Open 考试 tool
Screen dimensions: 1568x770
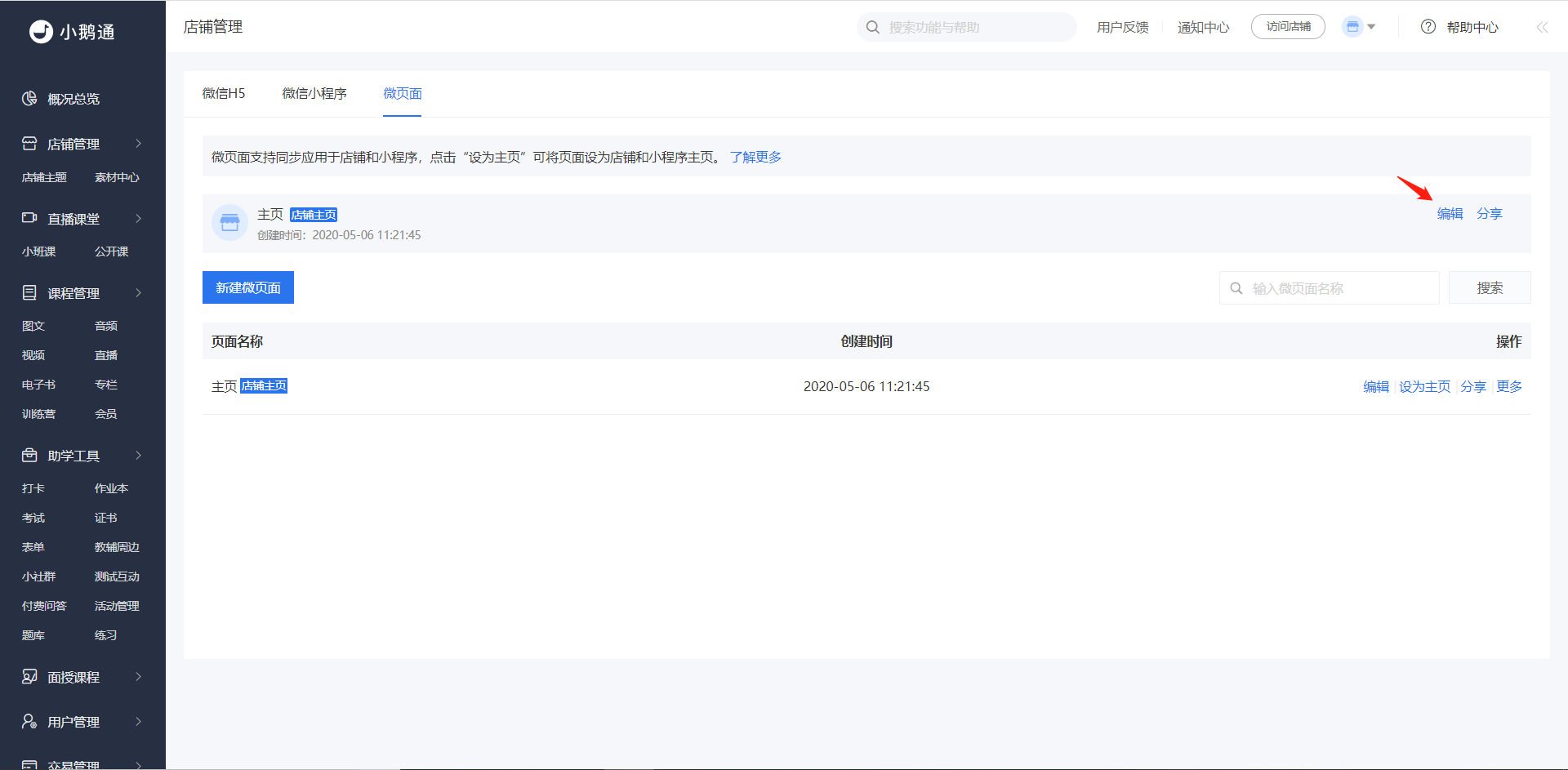tap(33, 518)
